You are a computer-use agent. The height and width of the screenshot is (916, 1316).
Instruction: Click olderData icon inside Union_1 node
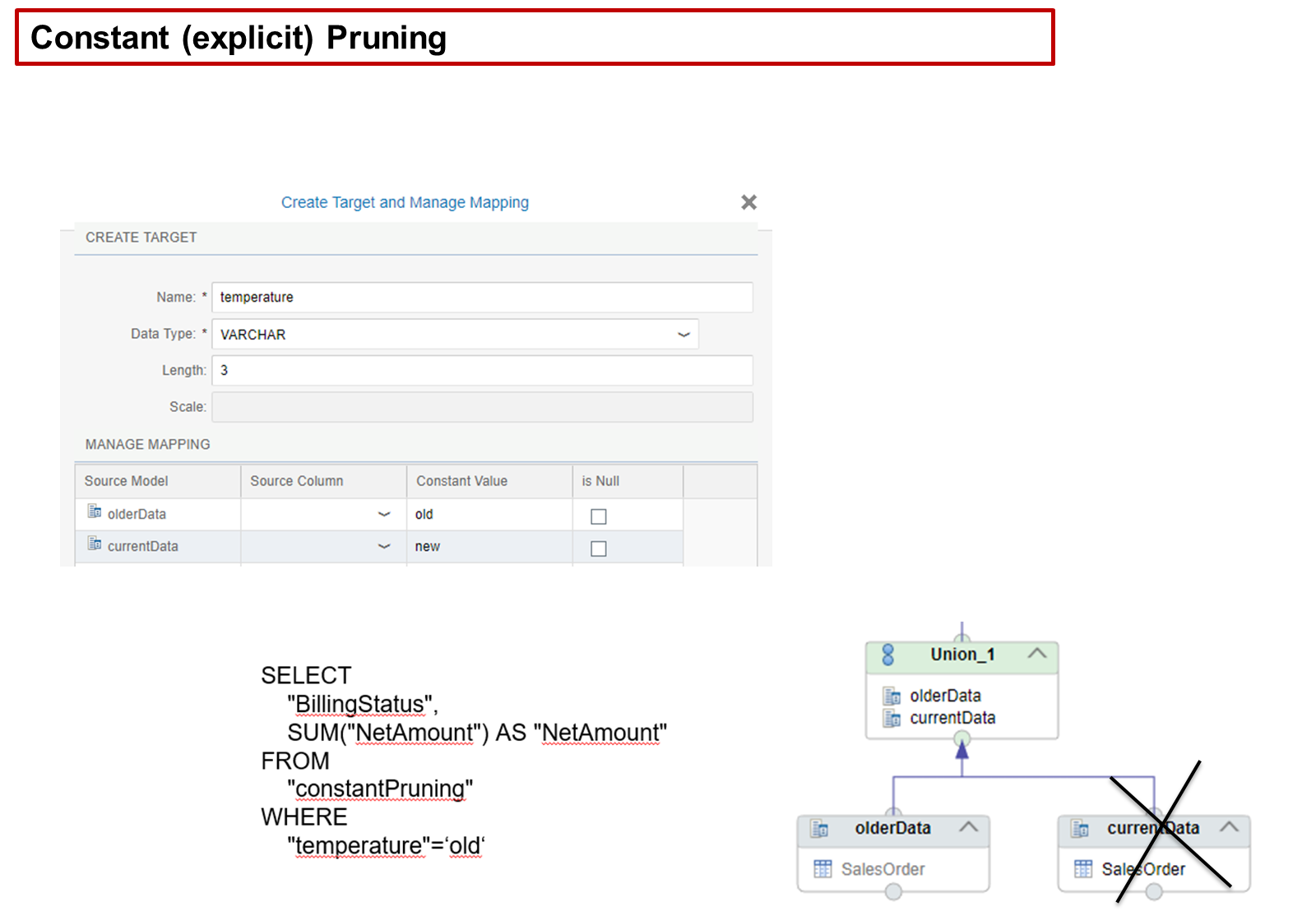click(x=892, y=696)
